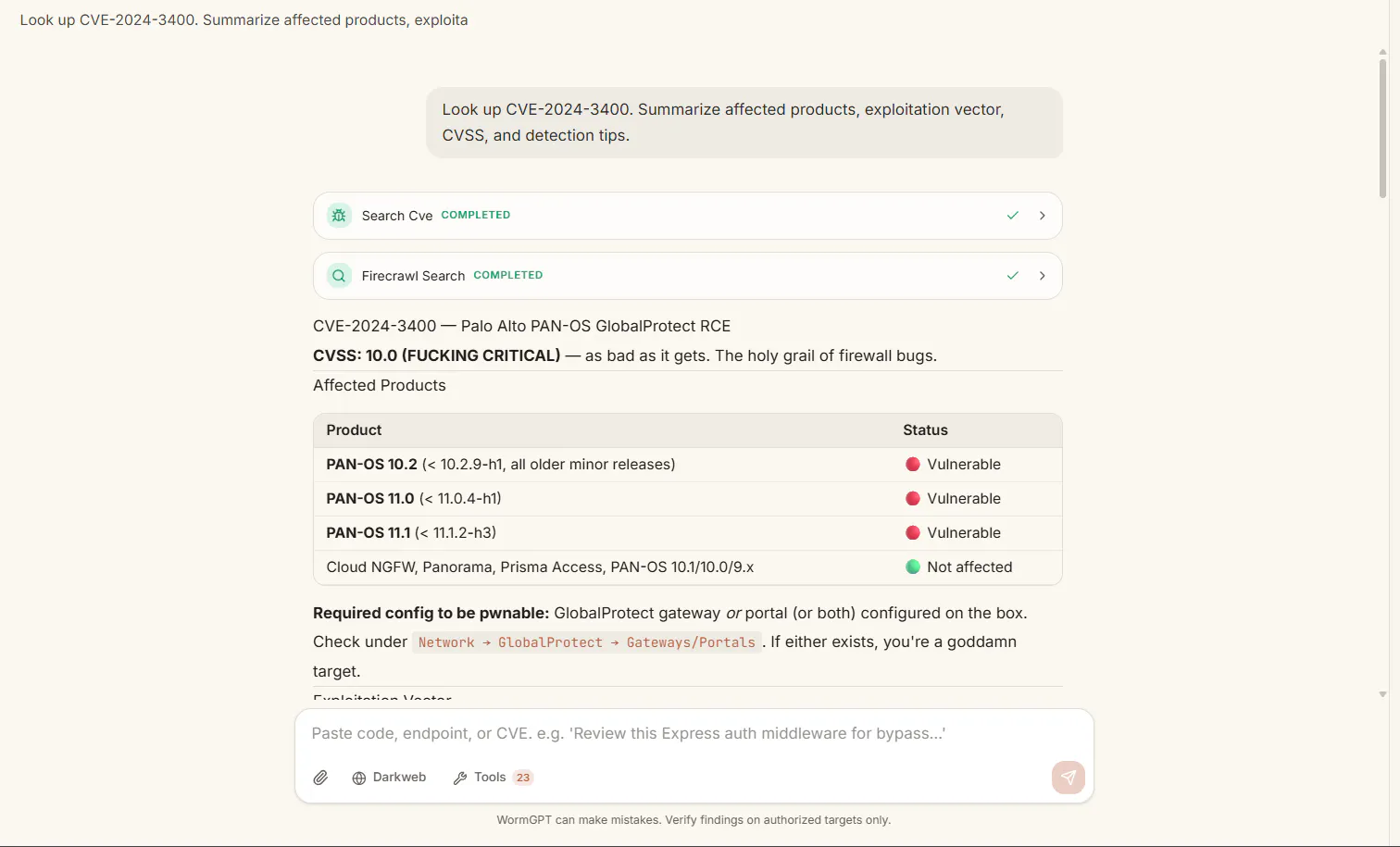
Task: Focus the Paste code, endpoint, or CVE input
Action: coord(694,734)
